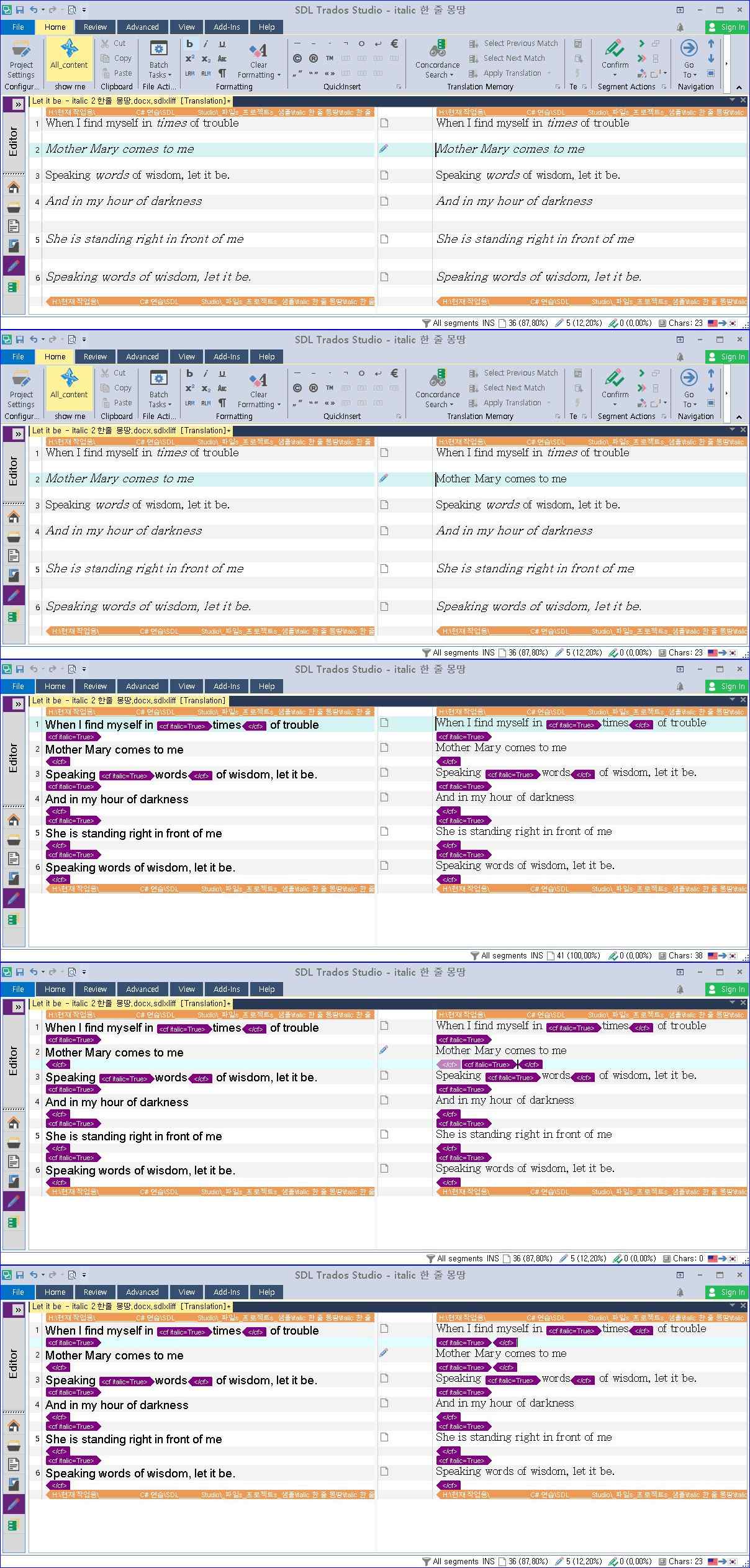Click Apply Translation in the top window
Viewport: 750px width, 1568px height.
505,73
